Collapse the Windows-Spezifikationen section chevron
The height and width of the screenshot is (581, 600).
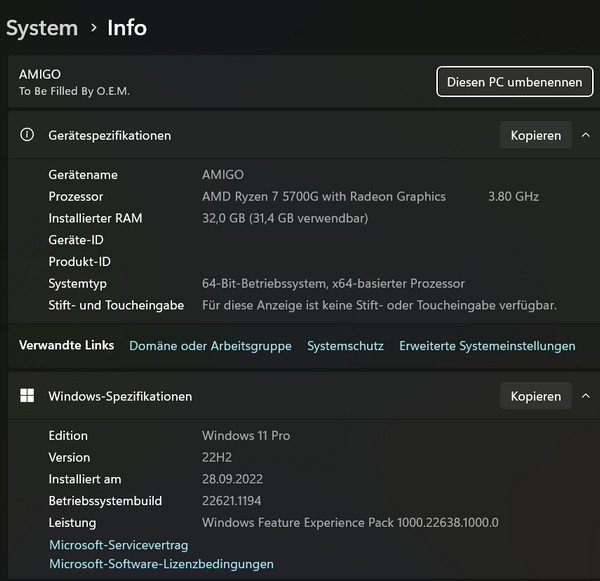point(585,396)
